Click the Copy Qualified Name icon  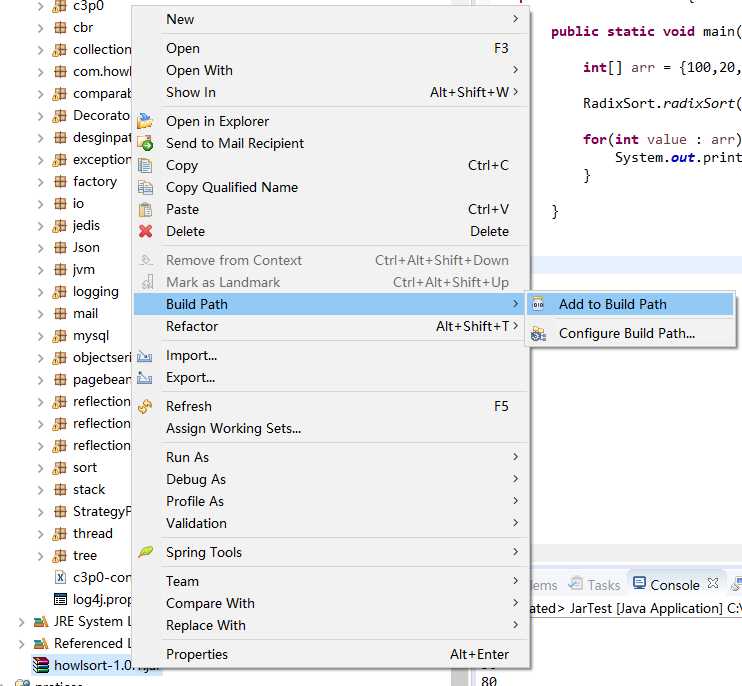coord(146,187)
